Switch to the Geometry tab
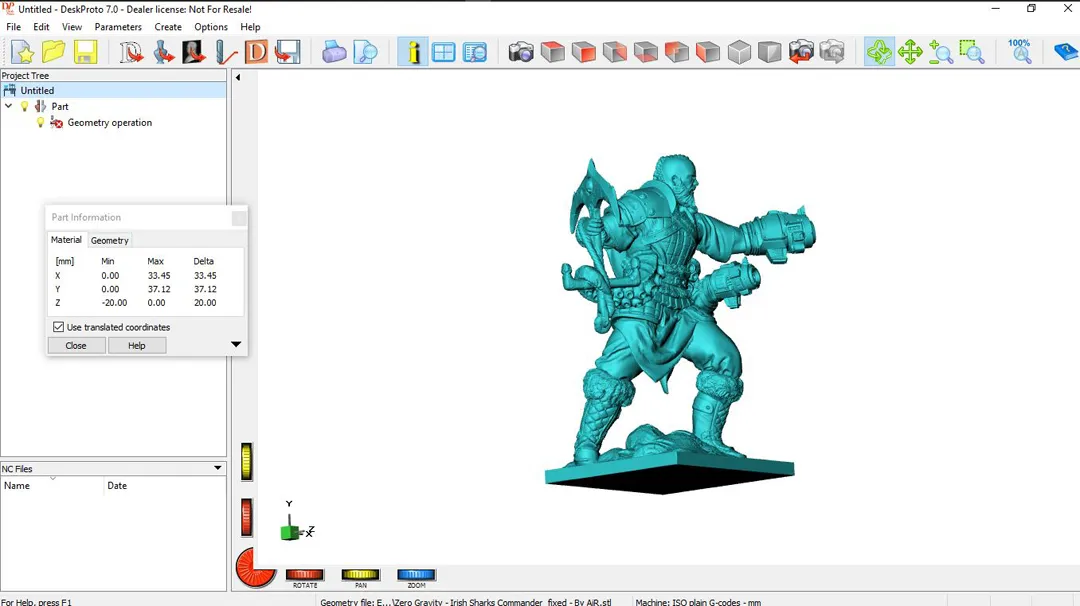The width and height of the screenshot is (1080, 606). (110, 240)
